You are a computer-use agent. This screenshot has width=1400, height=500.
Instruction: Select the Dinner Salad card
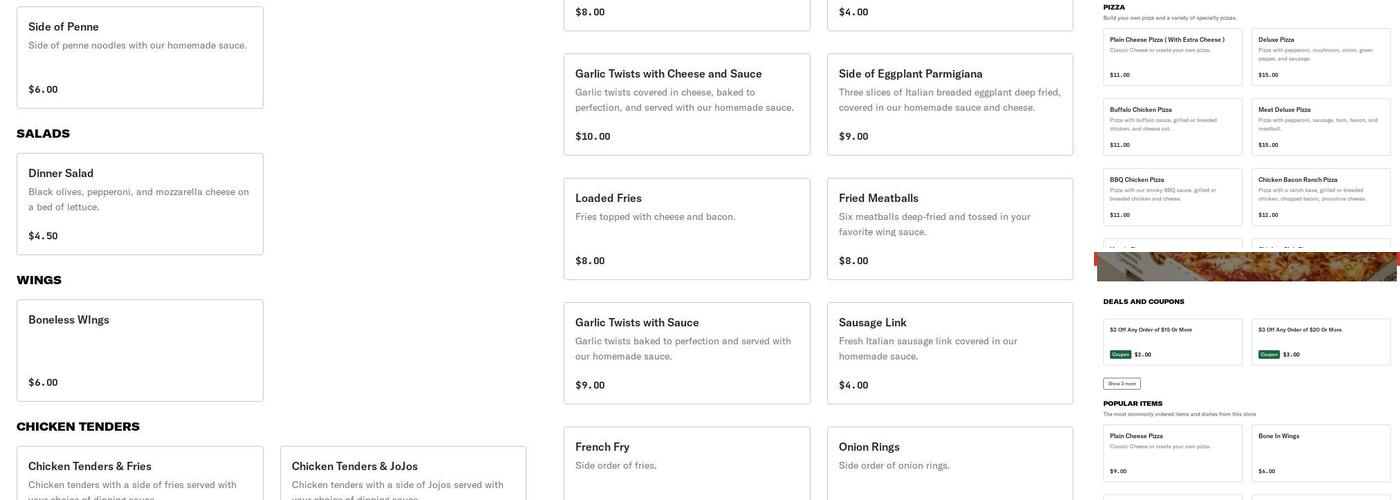click(x=140, y=204)
